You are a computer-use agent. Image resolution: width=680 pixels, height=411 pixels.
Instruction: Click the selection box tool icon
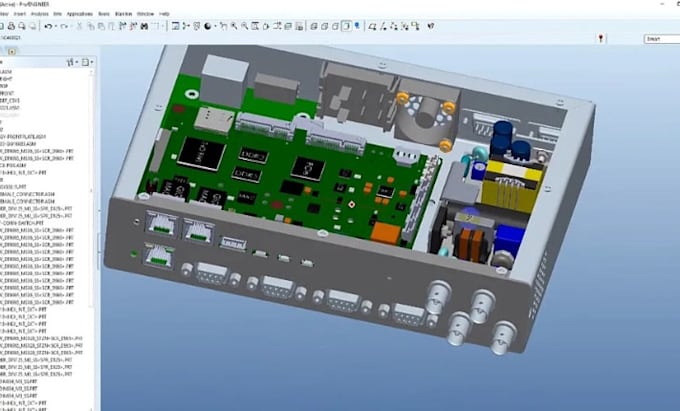(x=155, y=26)
